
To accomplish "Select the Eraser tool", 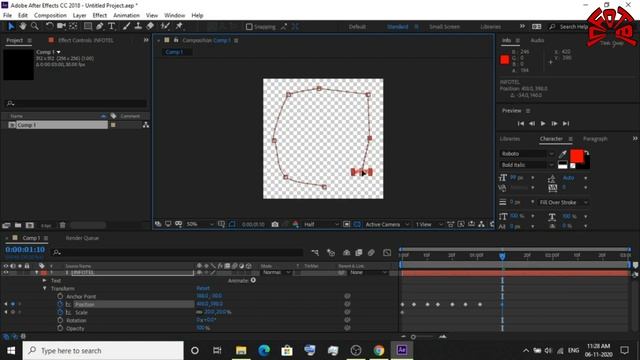I will point(150,26).
